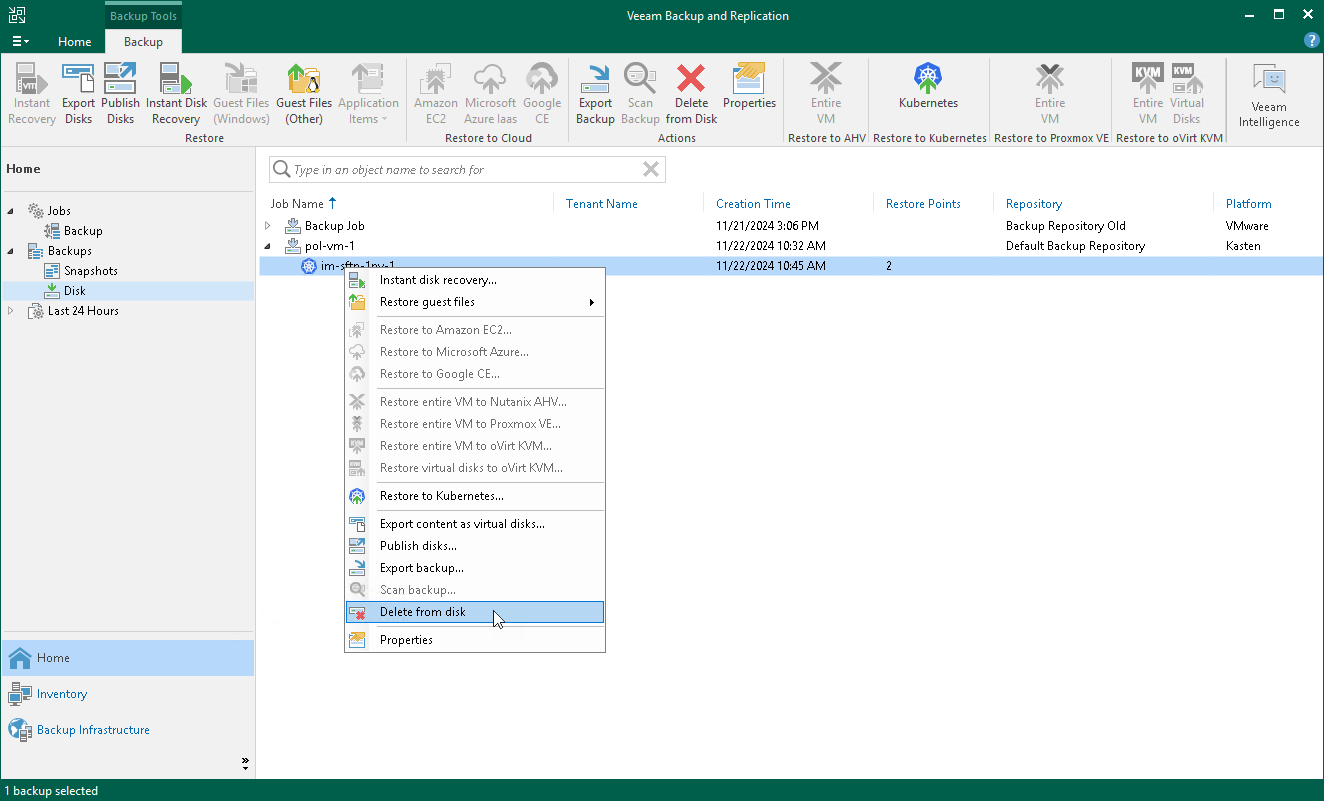This screenshot has width=1324, height=801.
Task: Switch to Inventory view
Action: (x=127, y=694)
